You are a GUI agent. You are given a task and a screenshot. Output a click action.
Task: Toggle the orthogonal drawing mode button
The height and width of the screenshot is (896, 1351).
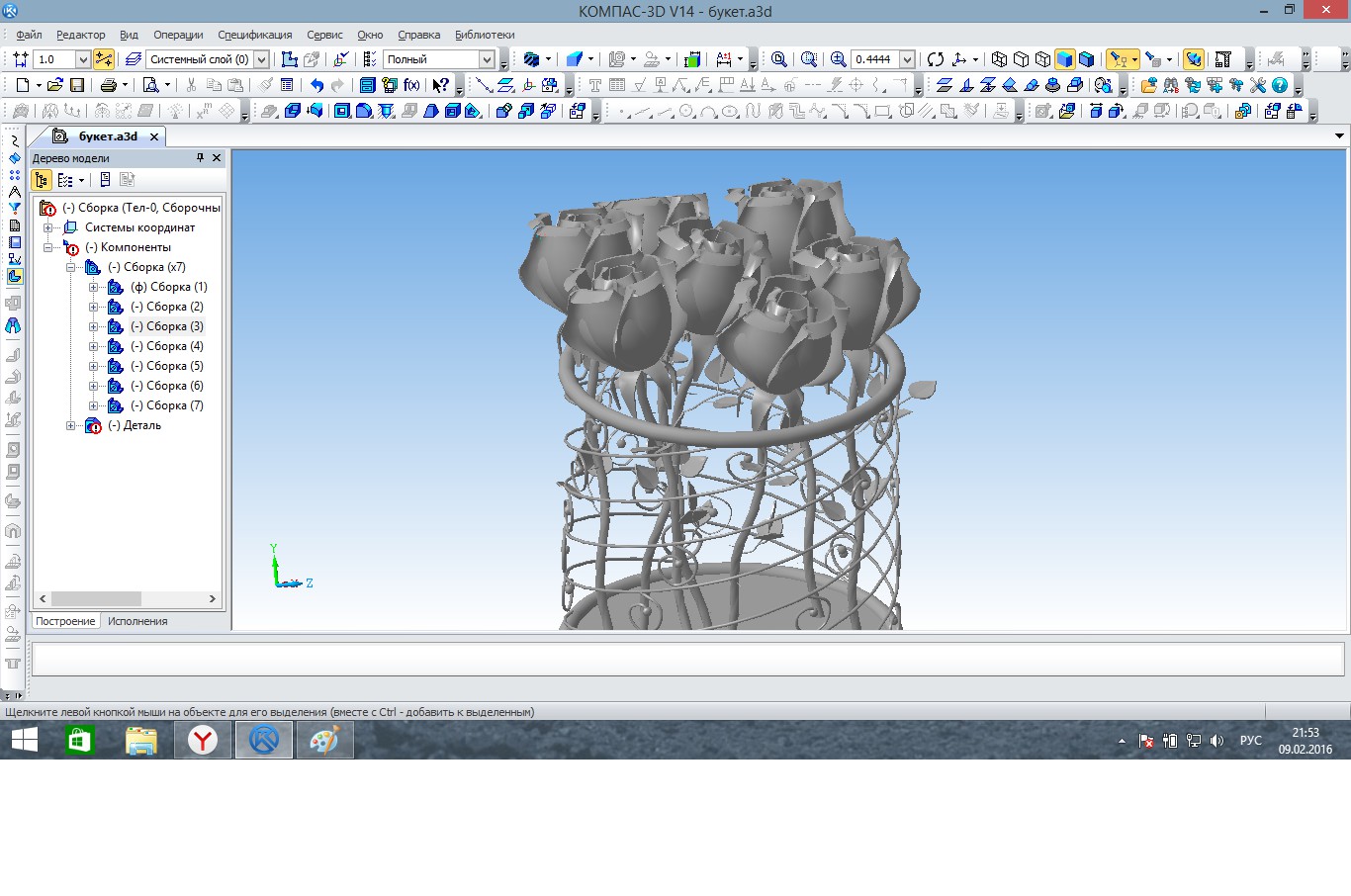[x=103, y=59]
